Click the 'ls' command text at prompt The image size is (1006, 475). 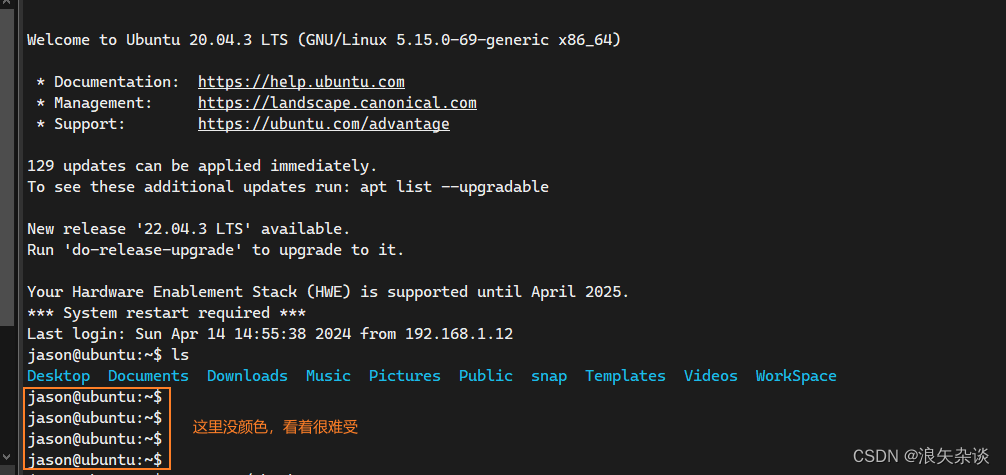(x=180, y=355)
